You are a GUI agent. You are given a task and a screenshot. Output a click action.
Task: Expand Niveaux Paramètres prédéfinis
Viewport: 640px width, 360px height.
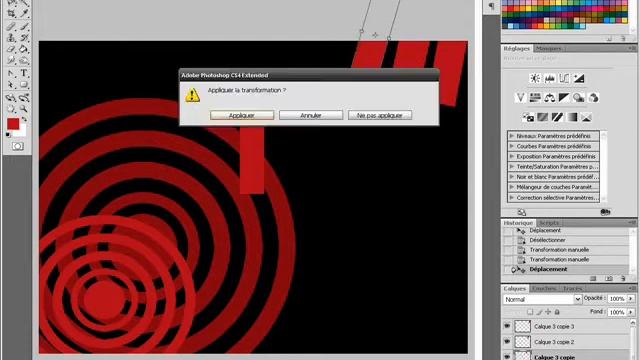511,136
